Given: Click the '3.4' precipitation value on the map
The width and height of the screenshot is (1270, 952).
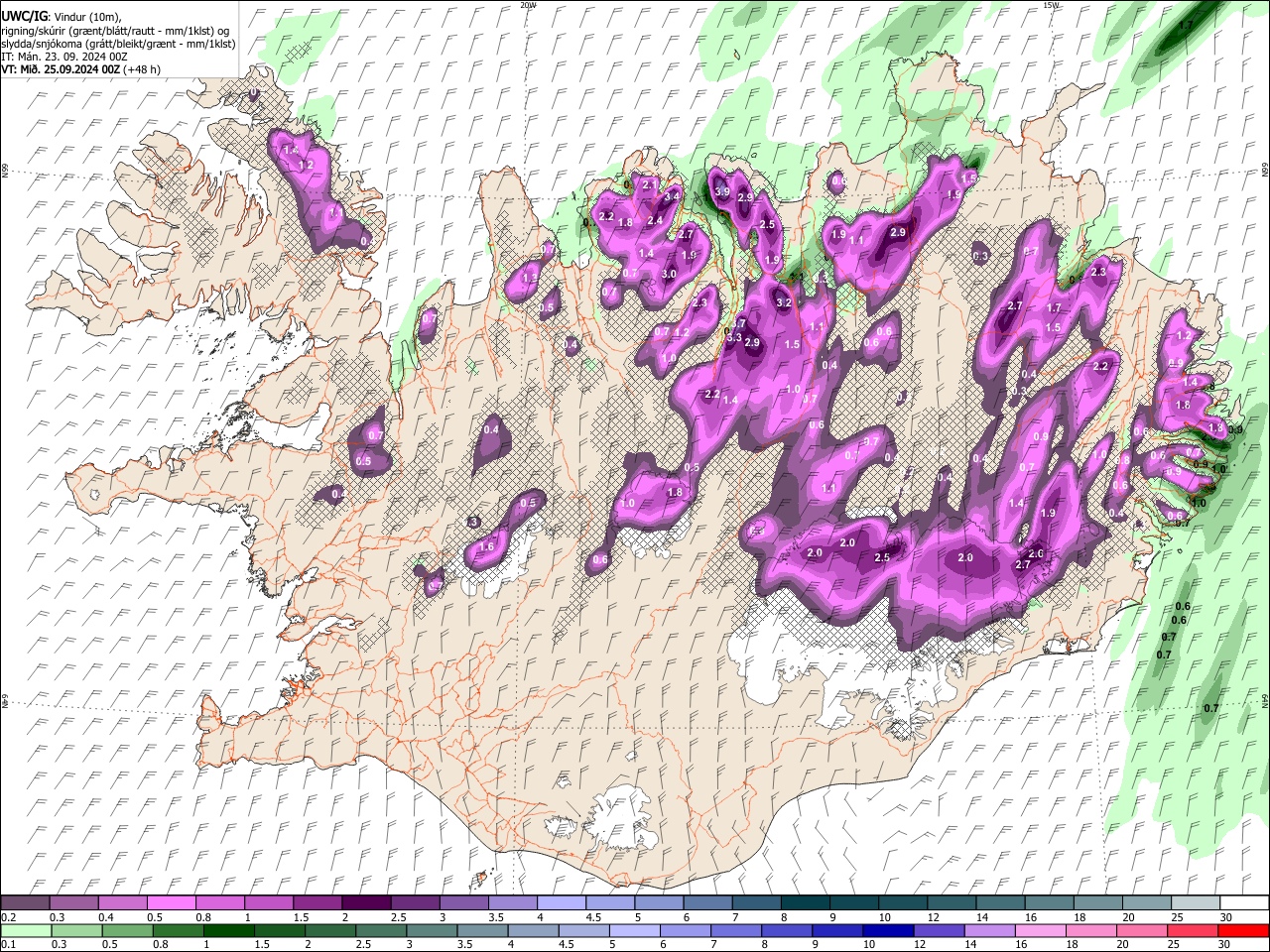Looking at the screenshot, I should (672, 197).
